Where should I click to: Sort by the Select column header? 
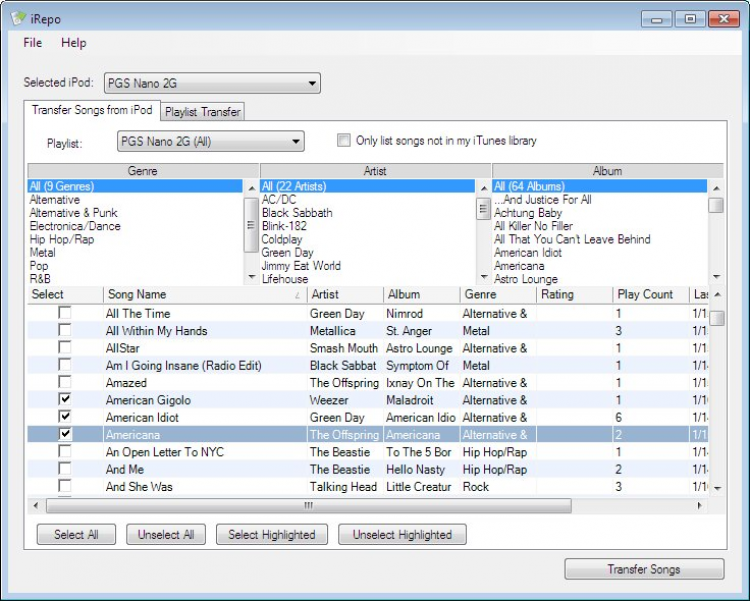pos(65,294)
